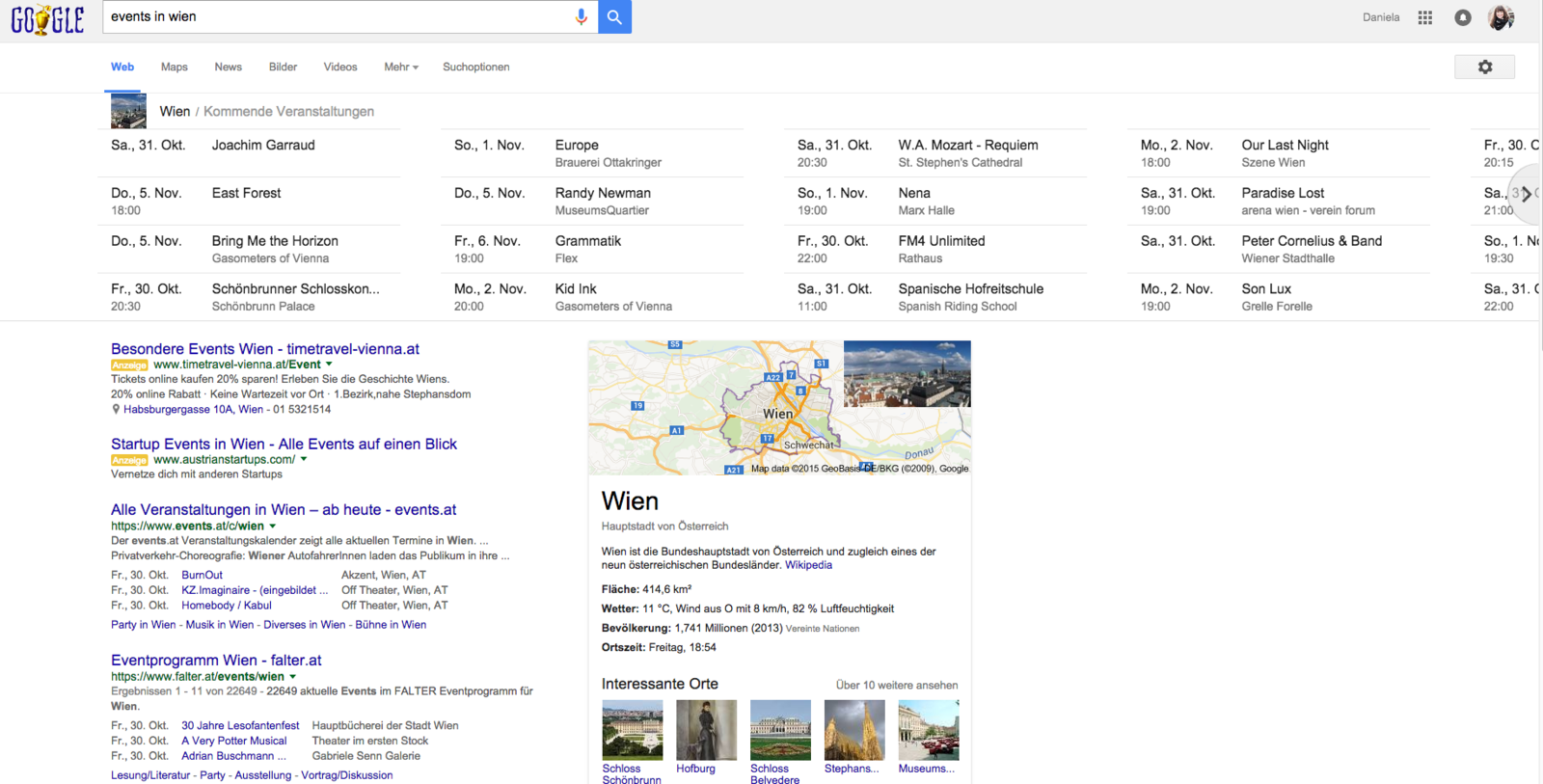Image resolution: width=1543 pixels, height=784 pixels.
Task: Open Google notifications bell
Action: click(1463, 17)
